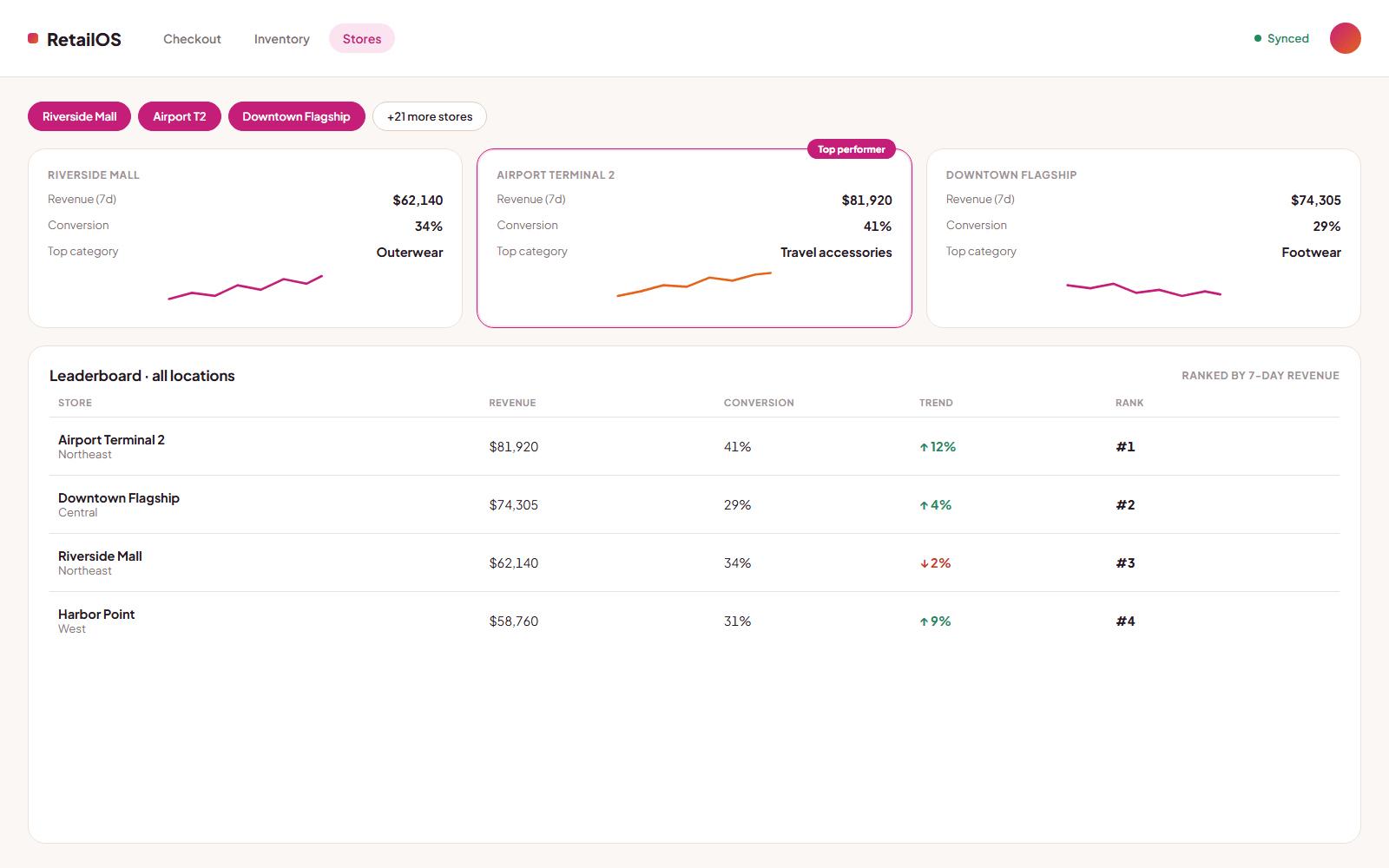
Task: Expand the +21 more stores list
Action: coord(430,116)
